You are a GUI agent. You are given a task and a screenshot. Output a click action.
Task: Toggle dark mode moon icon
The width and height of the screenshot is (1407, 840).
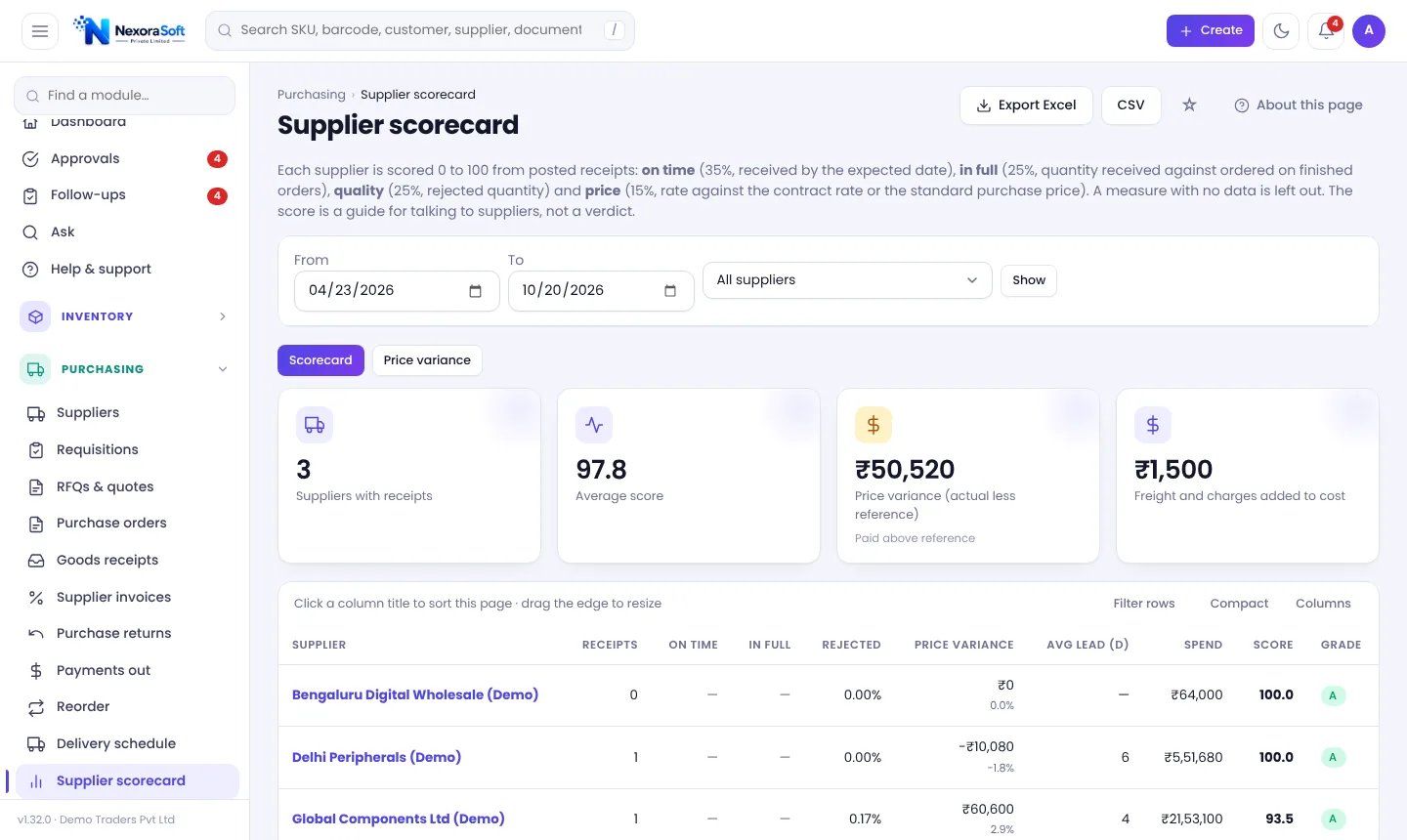pos(1281,31)
